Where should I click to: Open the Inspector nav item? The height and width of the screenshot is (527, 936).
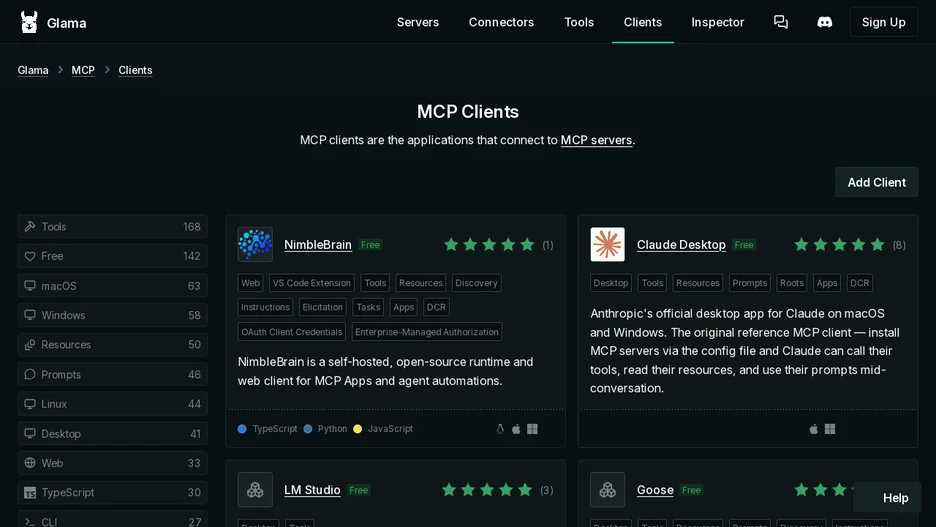point(718,22)
